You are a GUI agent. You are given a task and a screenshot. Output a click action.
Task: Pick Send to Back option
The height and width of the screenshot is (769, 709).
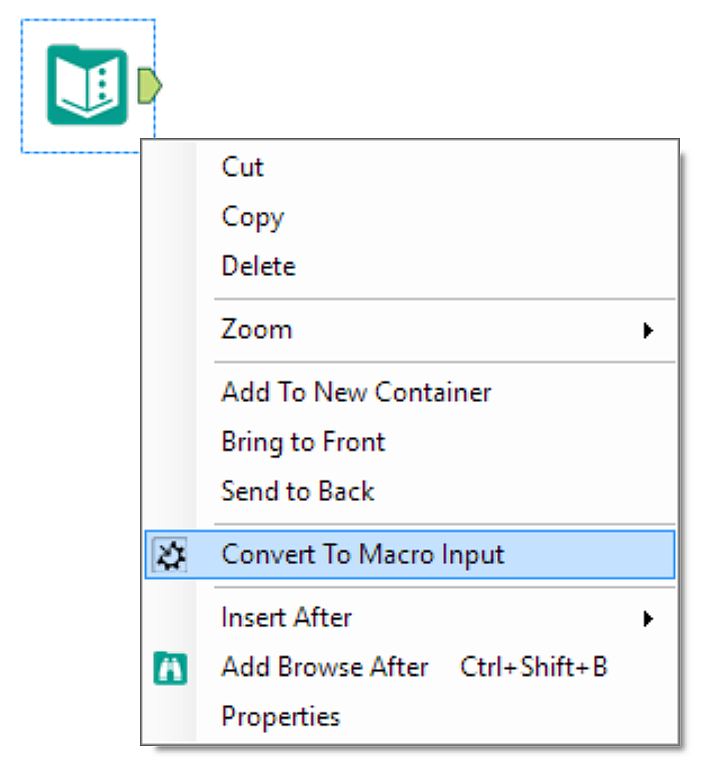[298, 492]
